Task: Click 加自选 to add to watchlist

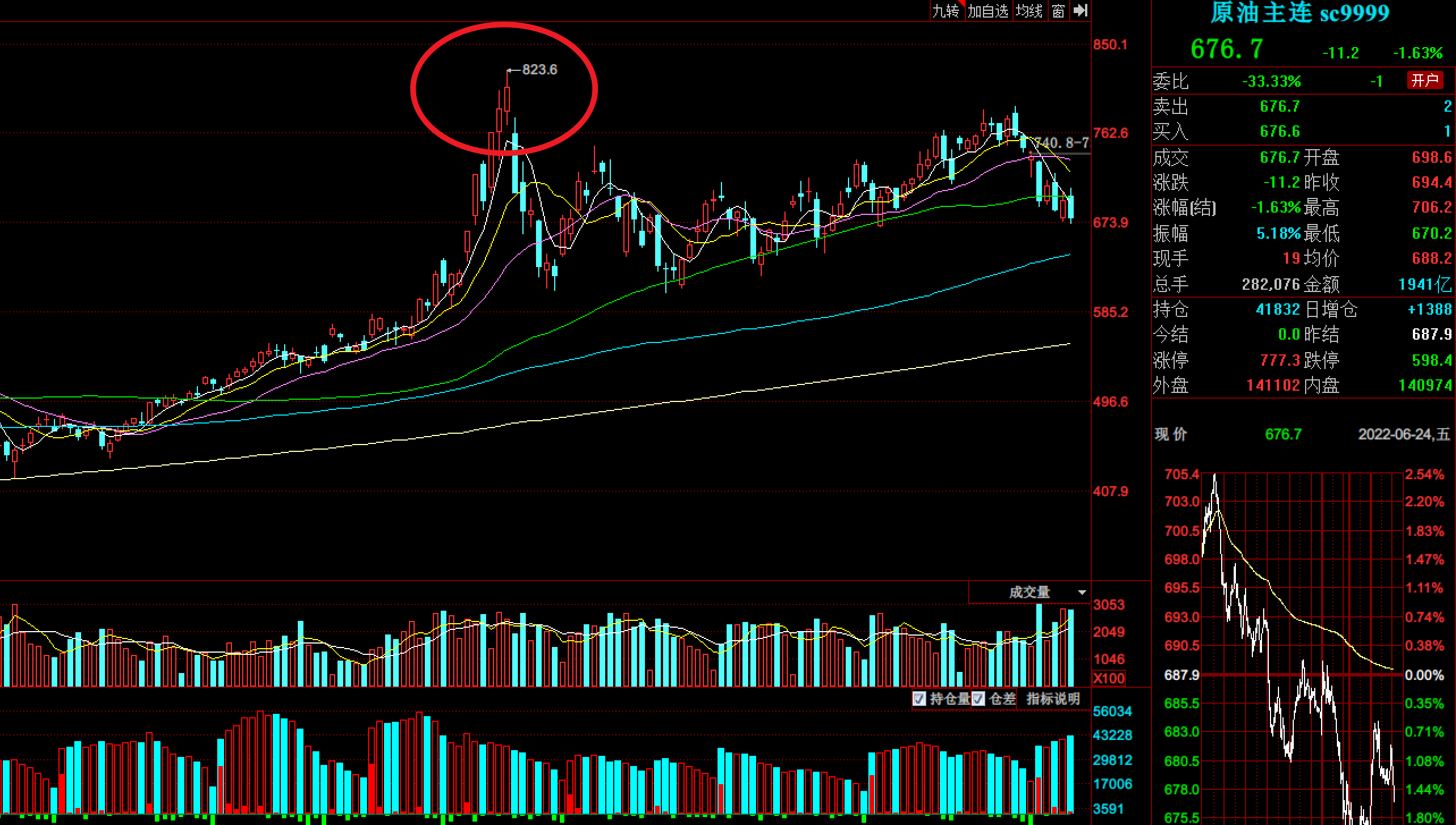Action: [987, 11]
